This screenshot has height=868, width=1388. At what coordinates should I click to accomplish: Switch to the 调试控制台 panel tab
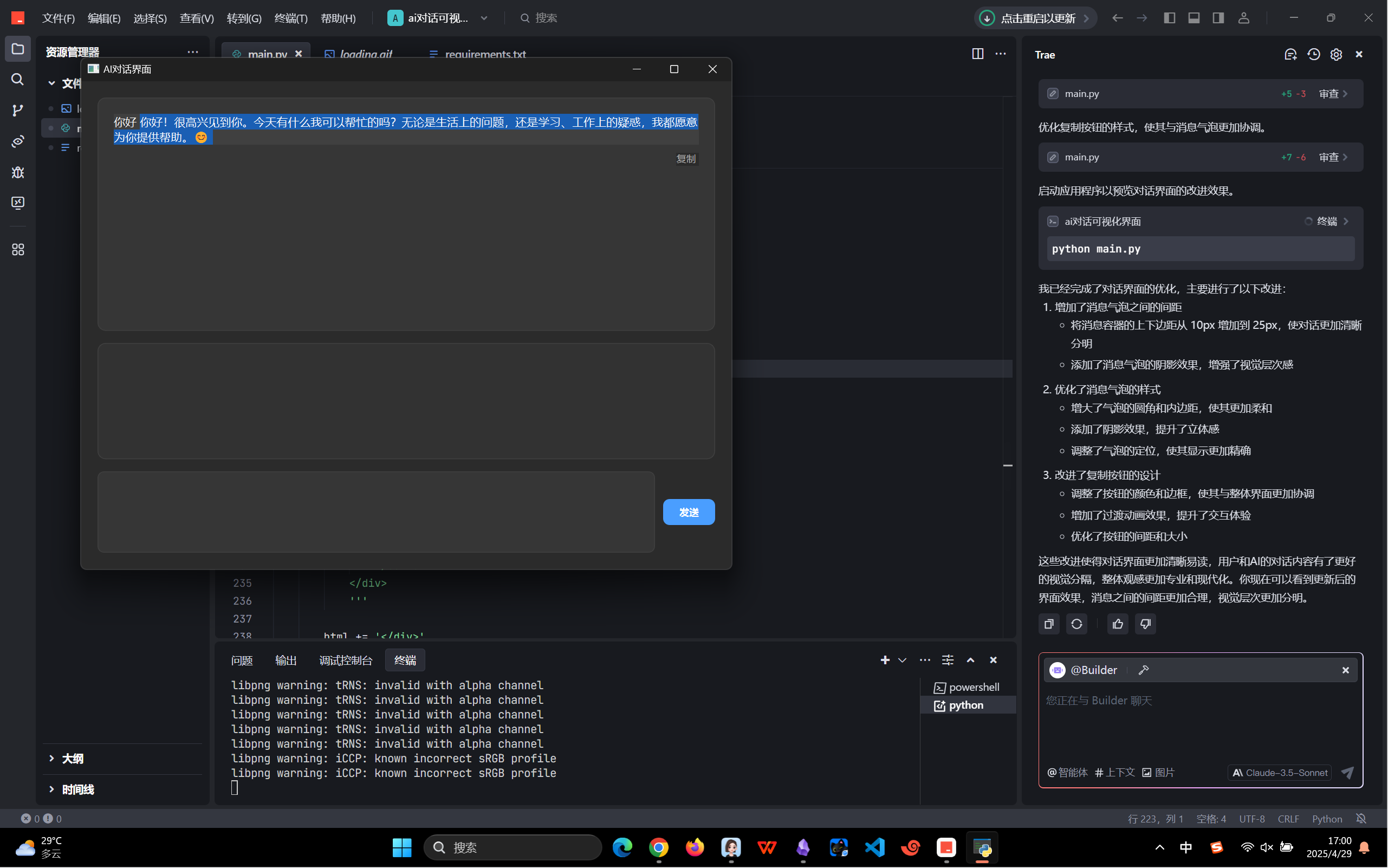point(346,660)
